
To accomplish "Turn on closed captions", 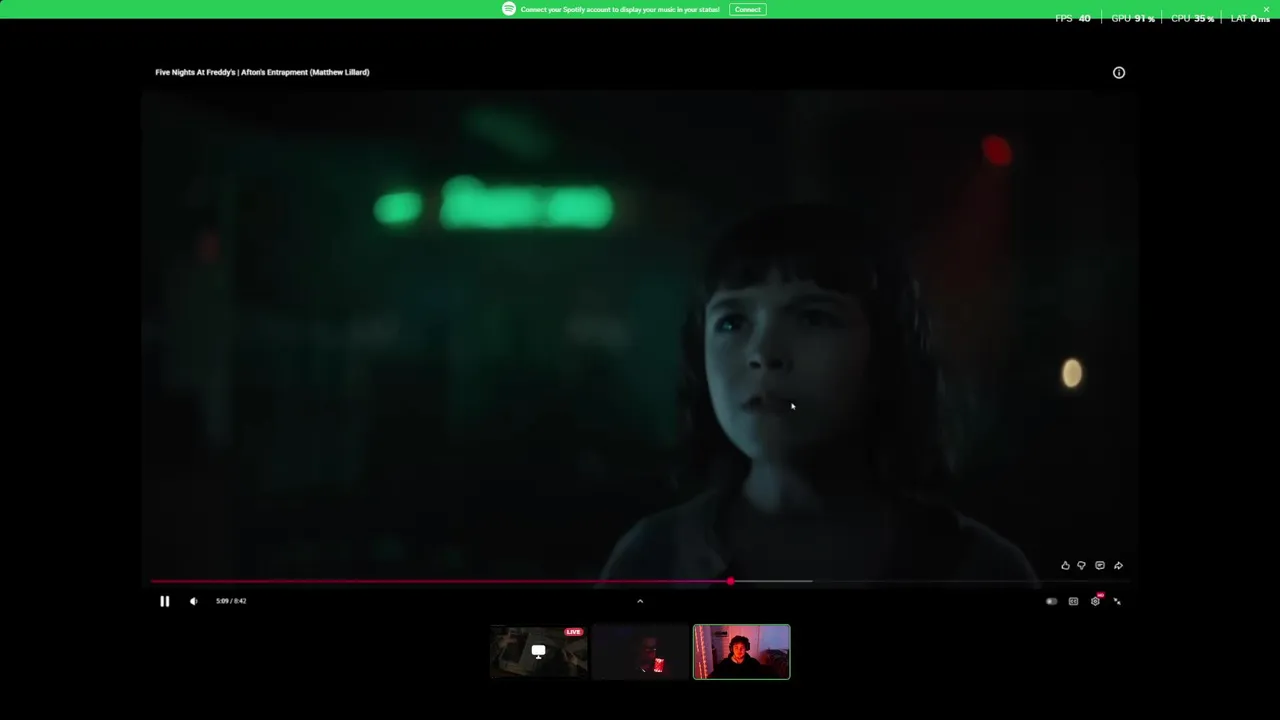I will click(x=1073, y=601).
